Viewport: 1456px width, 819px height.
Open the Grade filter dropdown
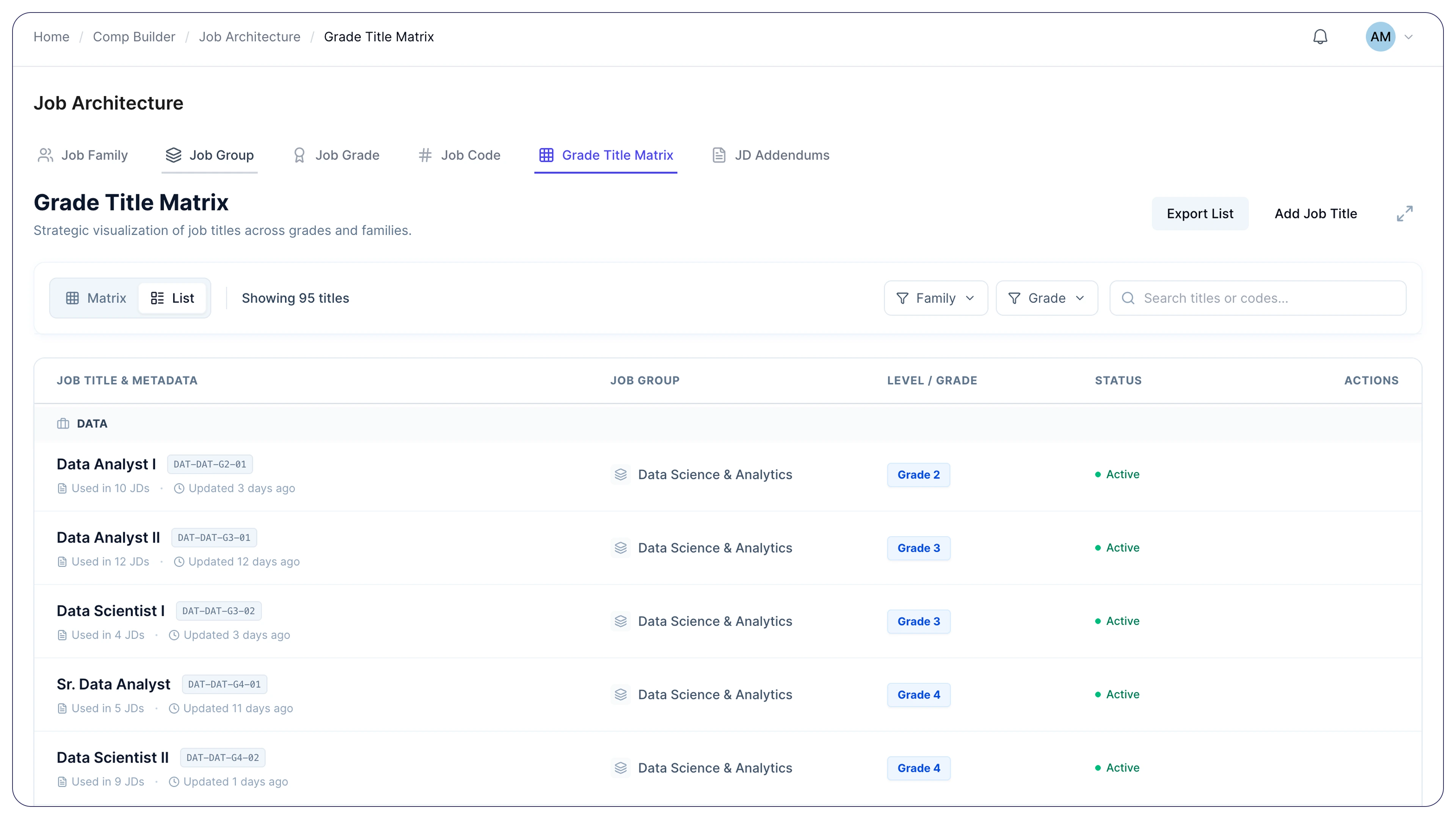click(1046, 298)
